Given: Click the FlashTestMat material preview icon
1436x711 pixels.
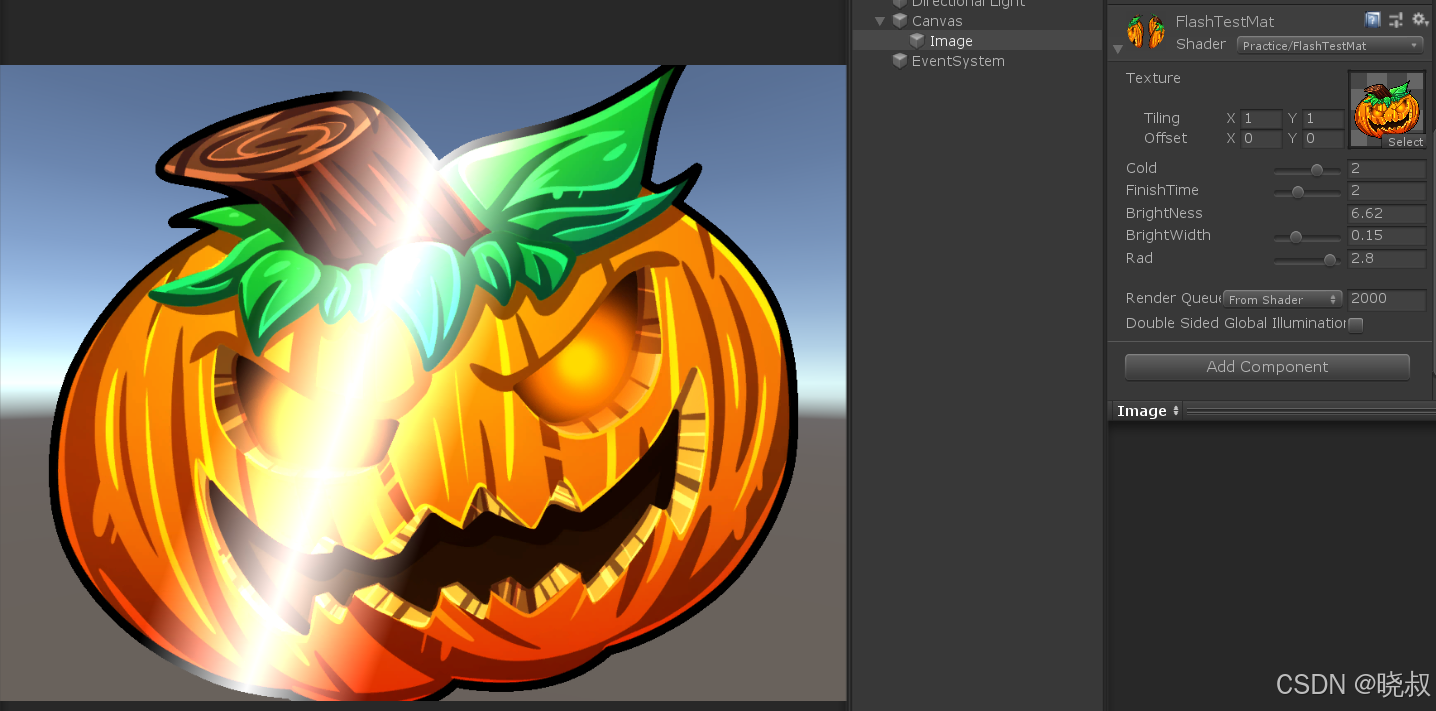Looking at the screenshot, I should coord(1146,32).
